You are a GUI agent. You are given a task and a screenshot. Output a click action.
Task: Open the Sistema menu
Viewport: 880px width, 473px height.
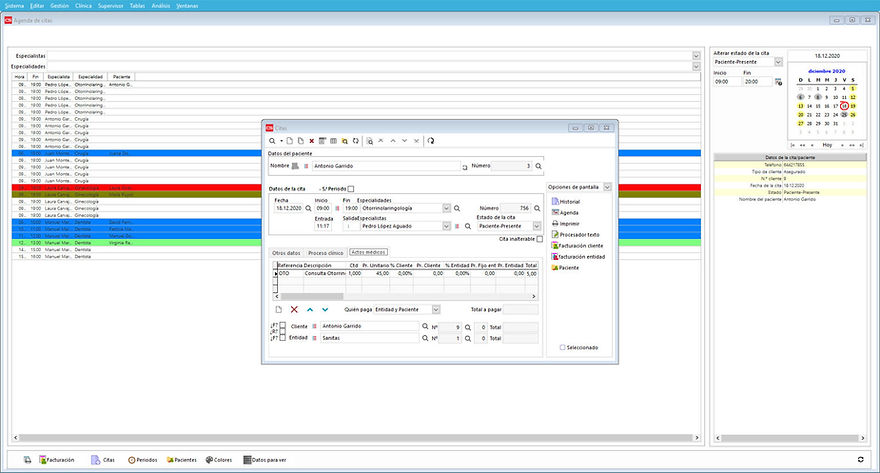(15, 6)
